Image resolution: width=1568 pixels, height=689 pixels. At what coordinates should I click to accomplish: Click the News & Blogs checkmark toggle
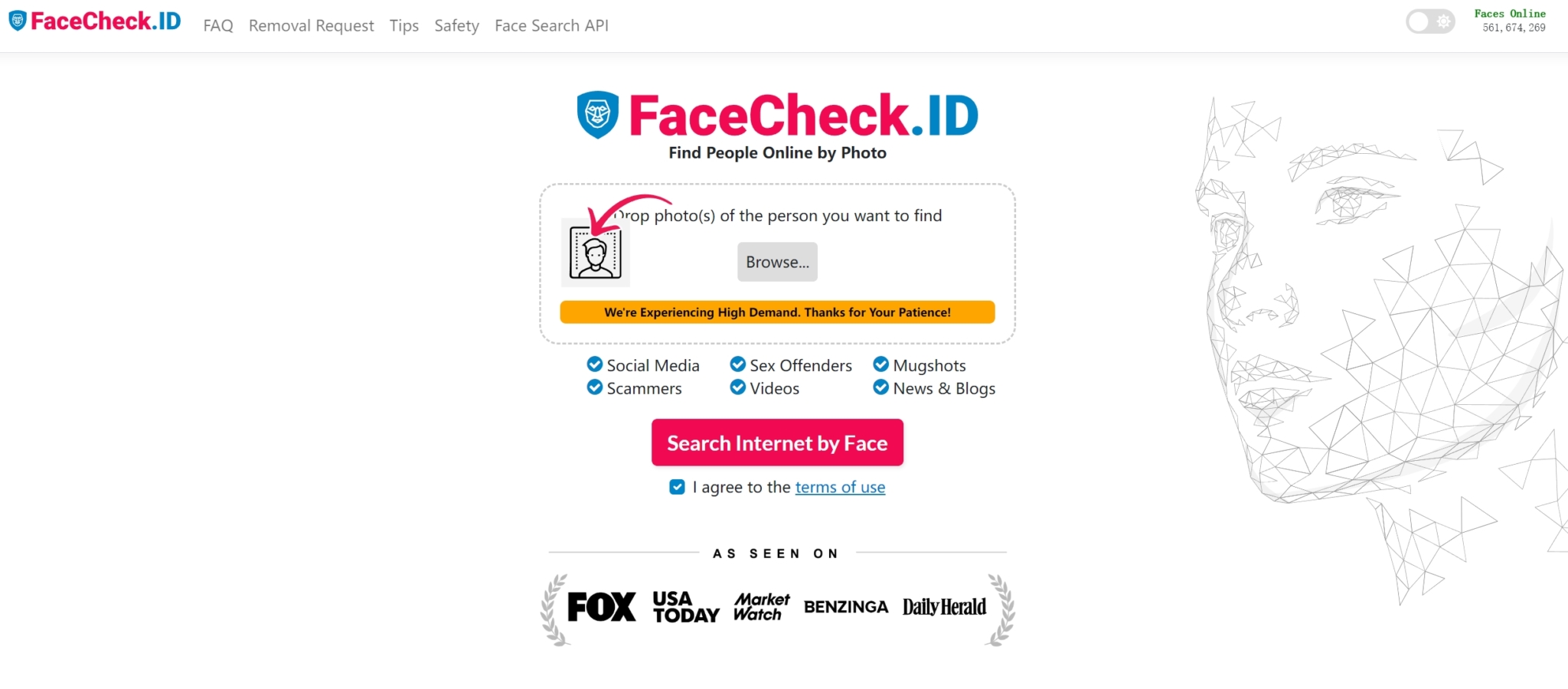coord(880,388)
